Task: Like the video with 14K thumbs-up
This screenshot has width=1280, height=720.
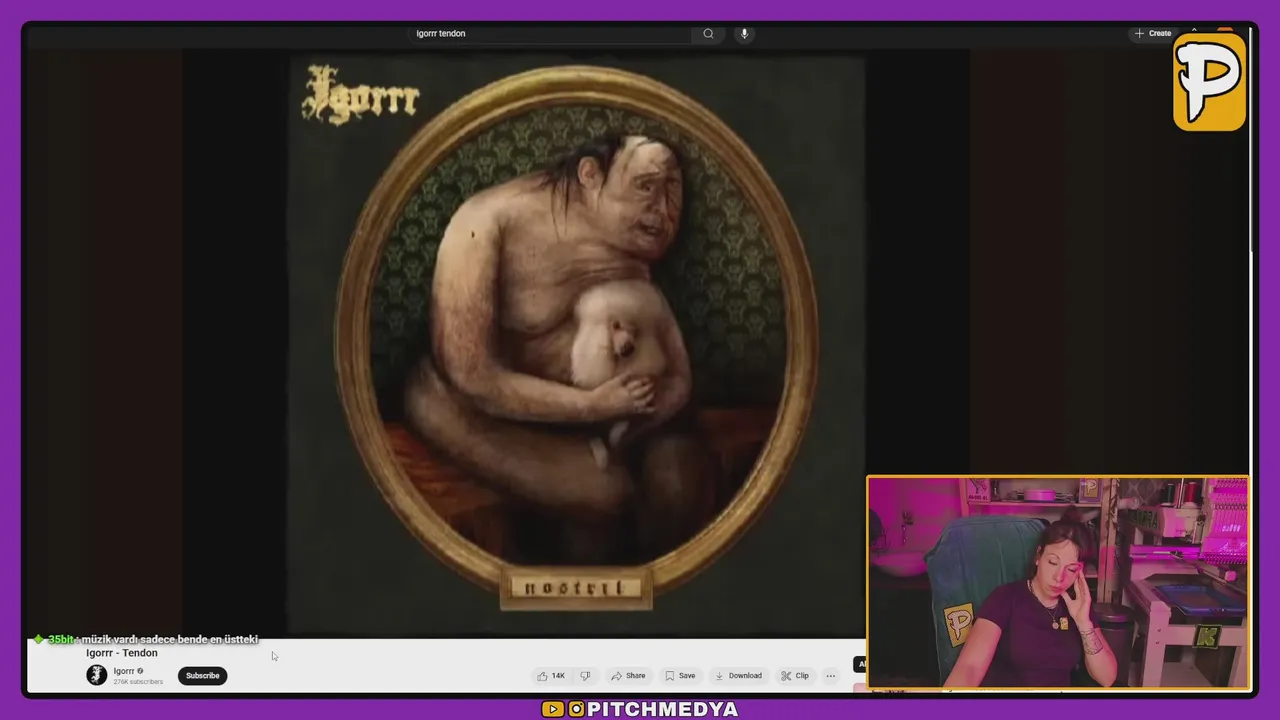Action: point(551,676)
